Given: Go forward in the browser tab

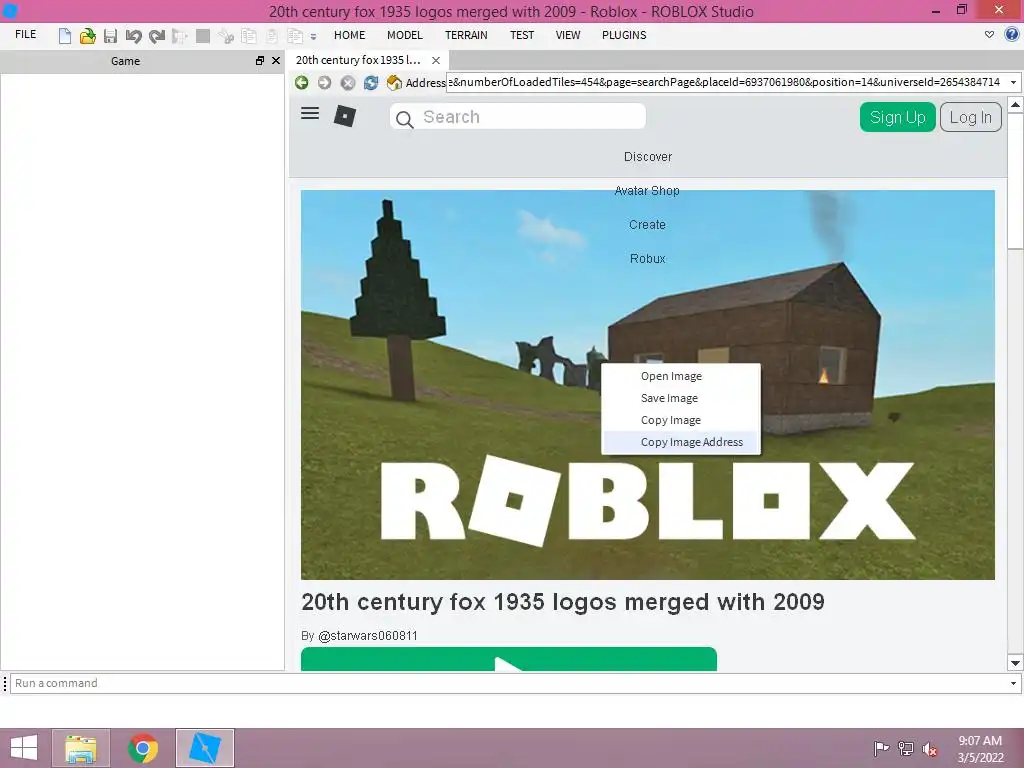Looking at the screenshot, I should (x=325, y=82).
